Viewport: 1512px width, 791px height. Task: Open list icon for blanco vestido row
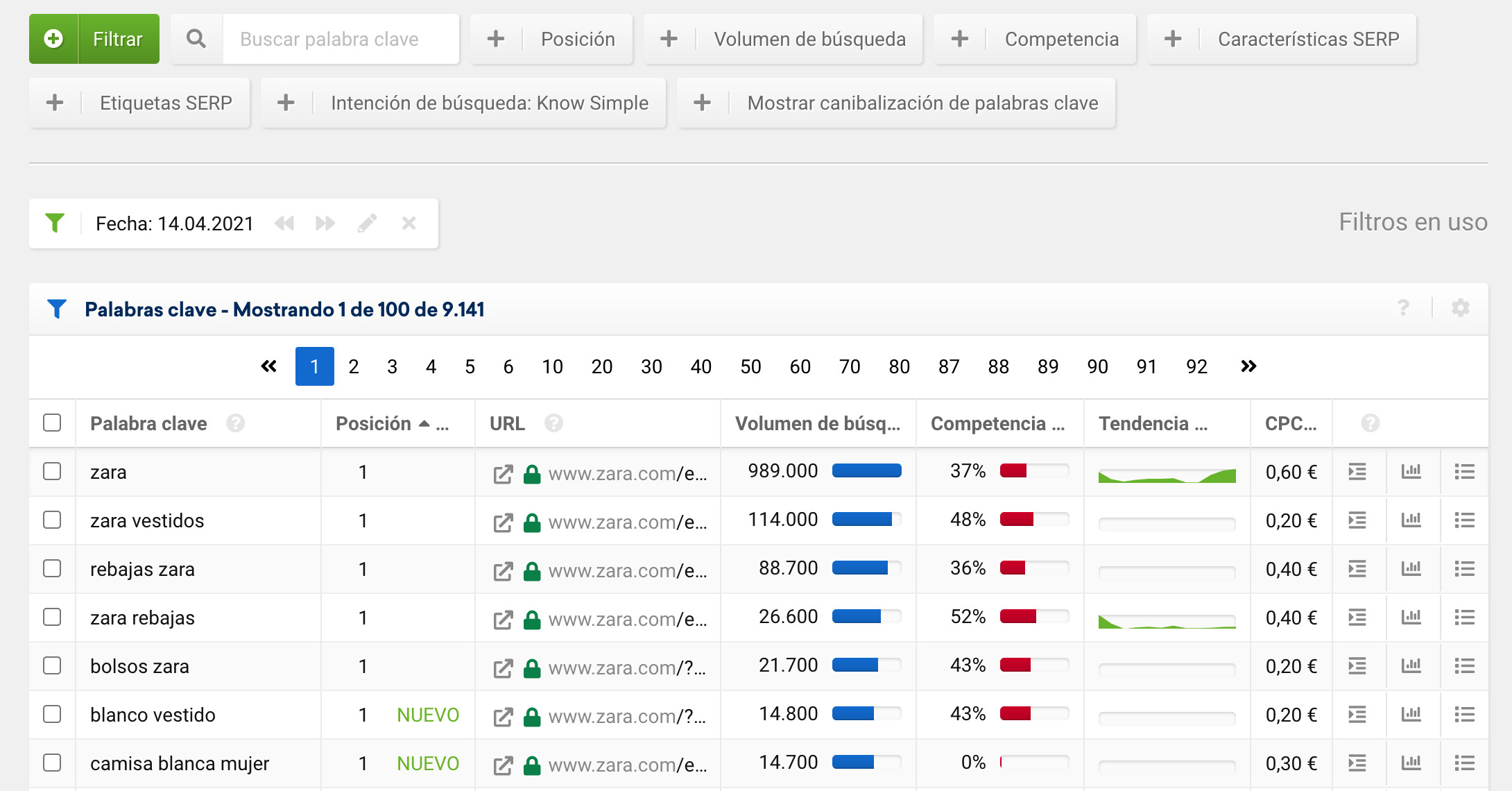tap(1465, 715)
